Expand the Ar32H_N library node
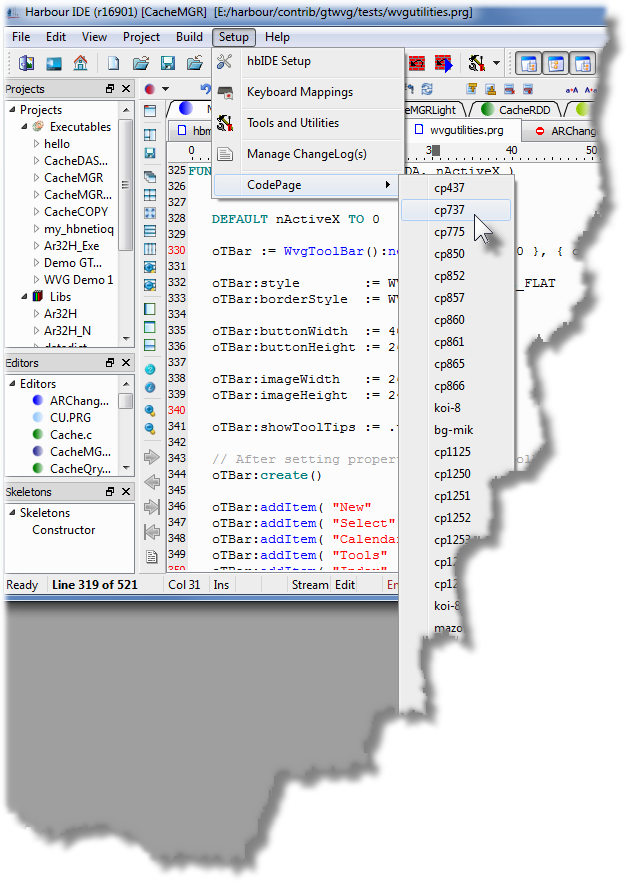 click(36, 330)
